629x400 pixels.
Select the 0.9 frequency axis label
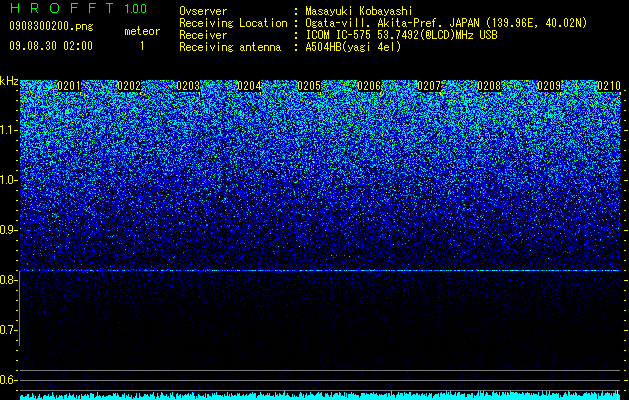tap(9, 230)
